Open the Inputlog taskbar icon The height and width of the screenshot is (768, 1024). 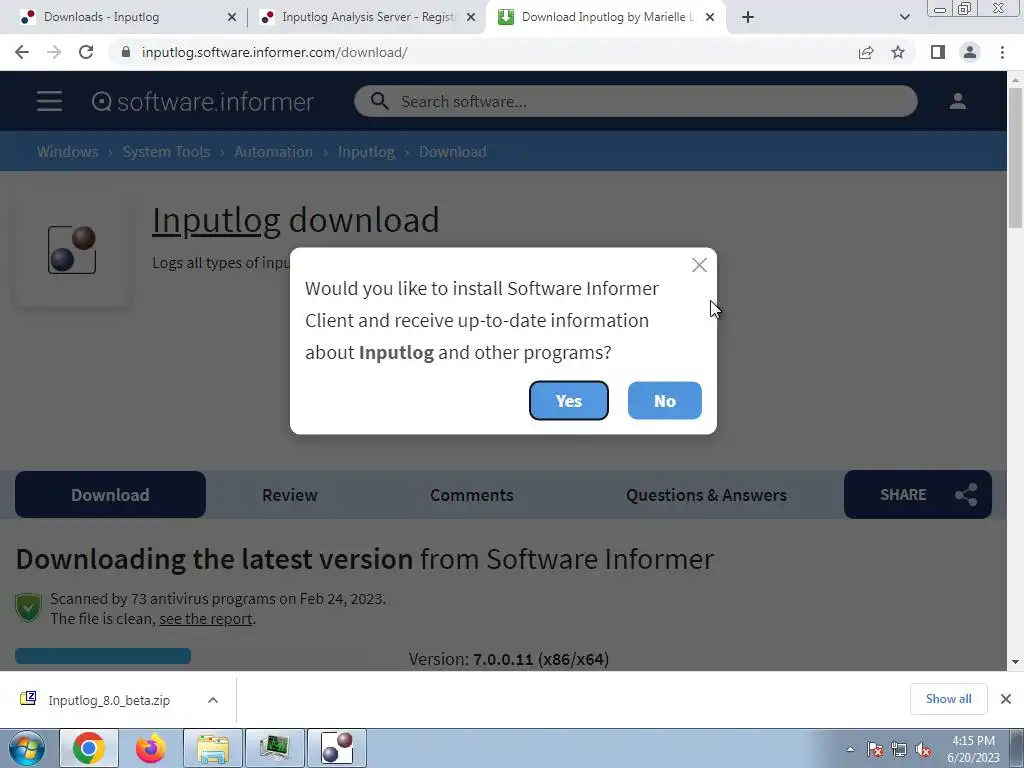pos(337,748)
